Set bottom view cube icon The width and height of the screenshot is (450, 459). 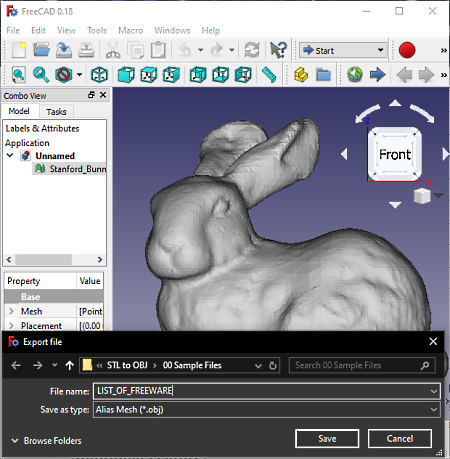click(x=221, y=75)
